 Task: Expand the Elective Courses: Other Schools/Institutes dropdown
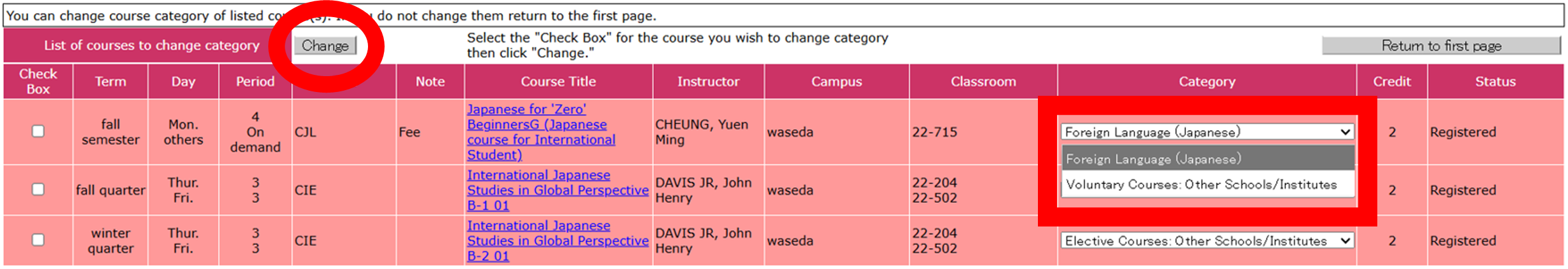(1206, 241)
